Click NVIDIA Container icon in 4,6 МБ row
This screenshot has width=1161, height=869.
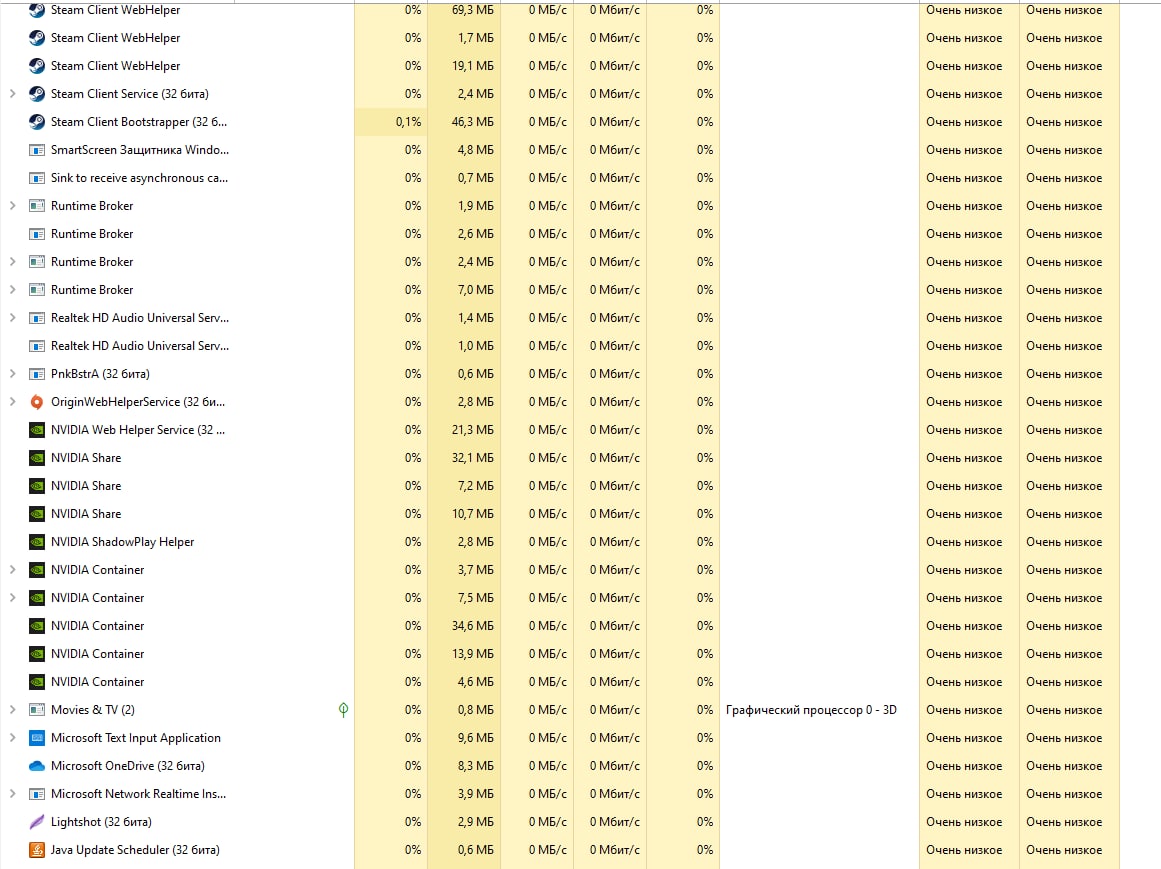coord(36,682)
